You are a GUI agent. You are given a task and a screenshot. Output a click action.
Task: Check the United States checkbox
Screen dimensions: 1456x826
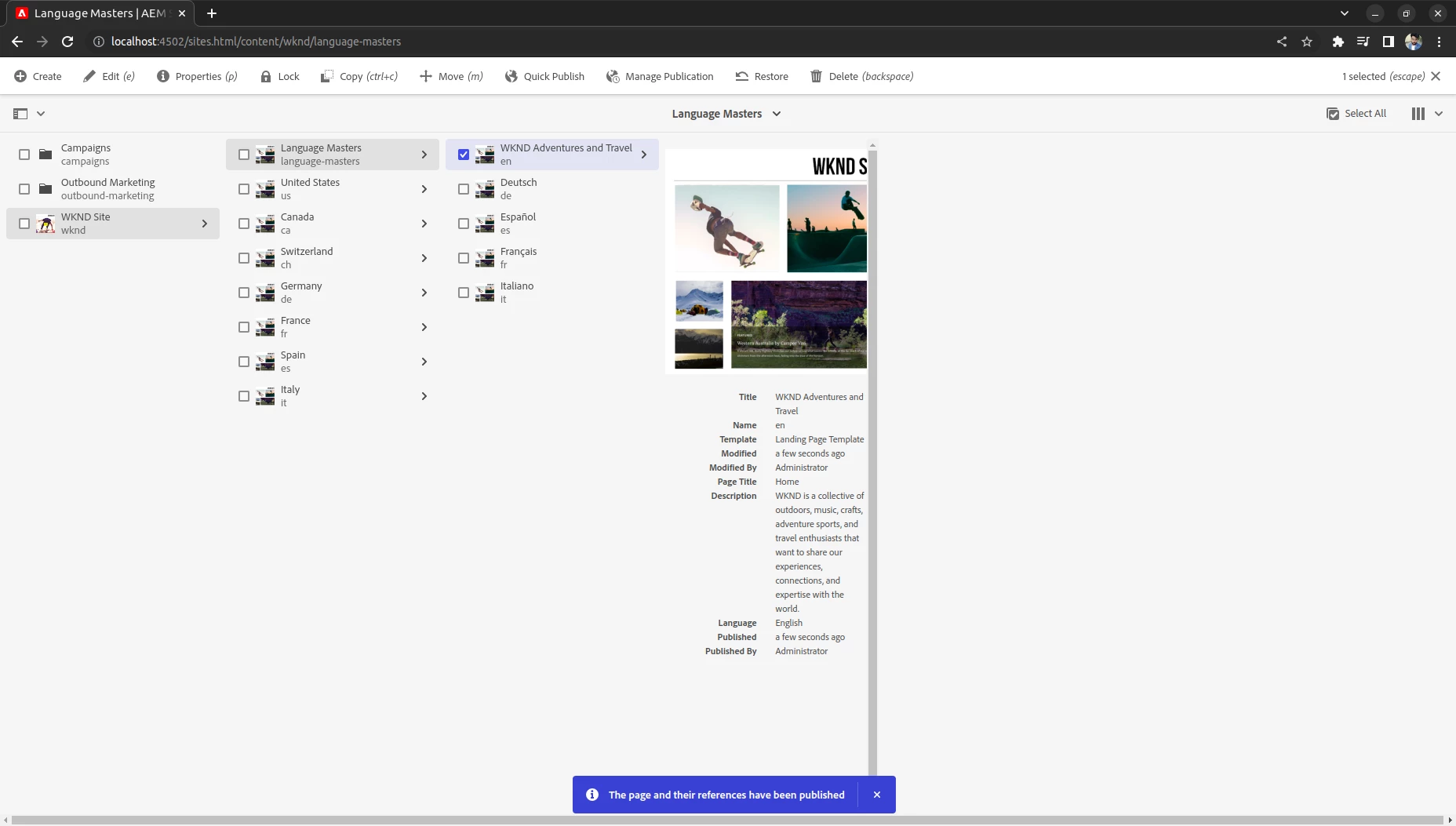(244, 189)
